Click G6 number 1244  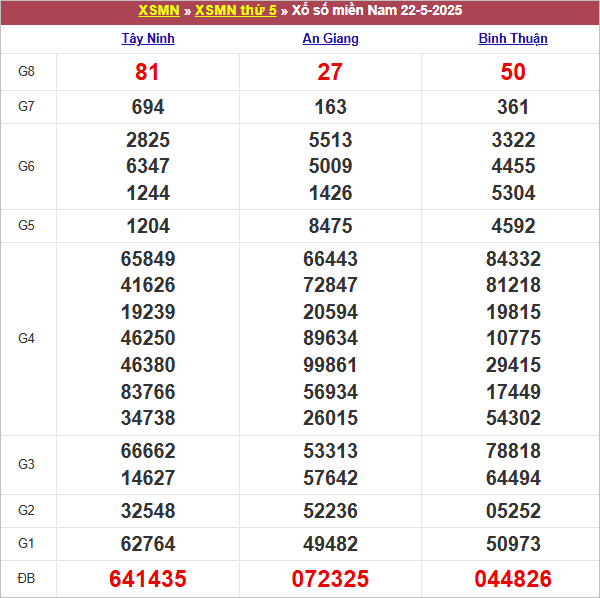(148, 193)
